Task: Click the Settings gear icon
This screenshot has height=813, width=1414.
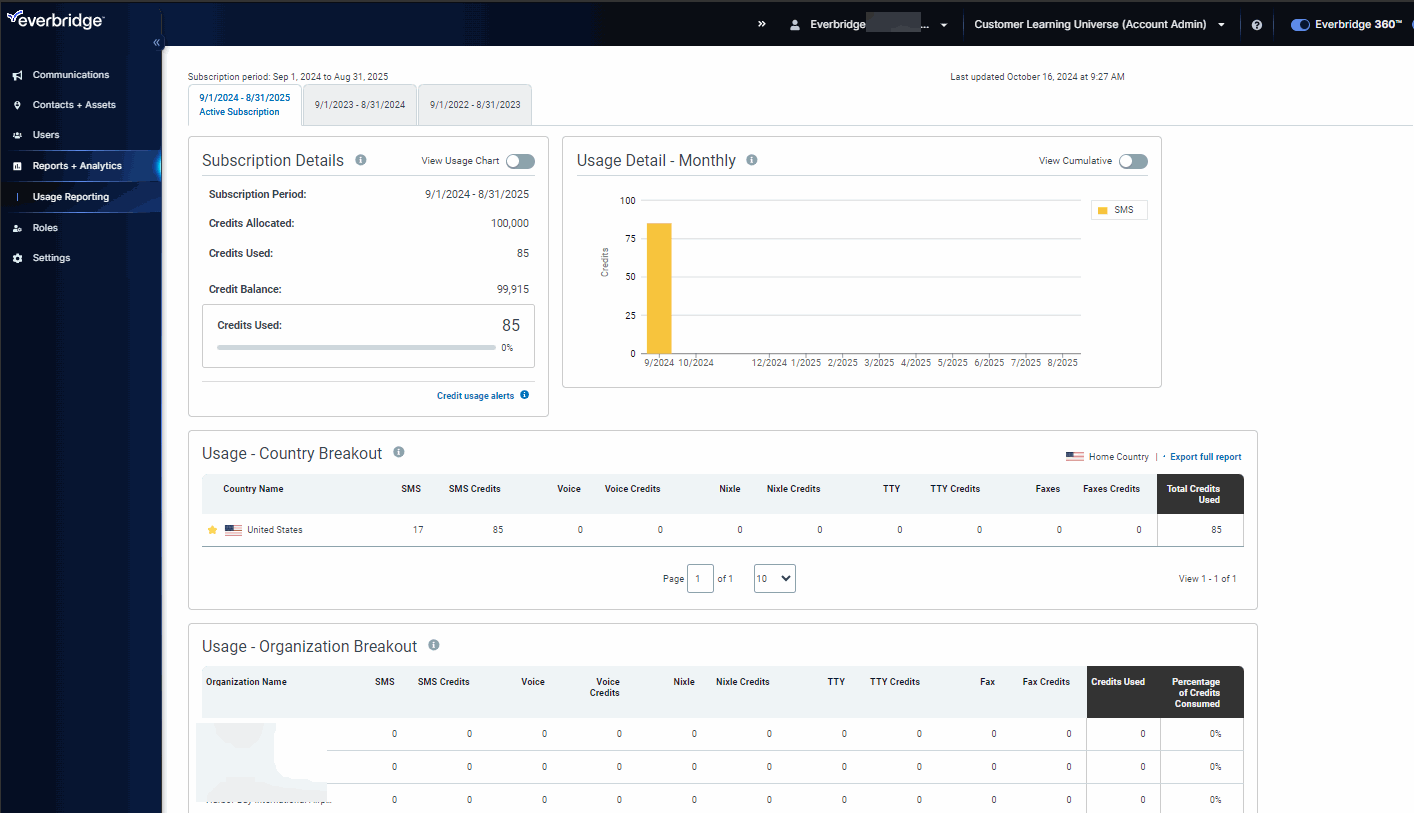Action: coord(17,258)
